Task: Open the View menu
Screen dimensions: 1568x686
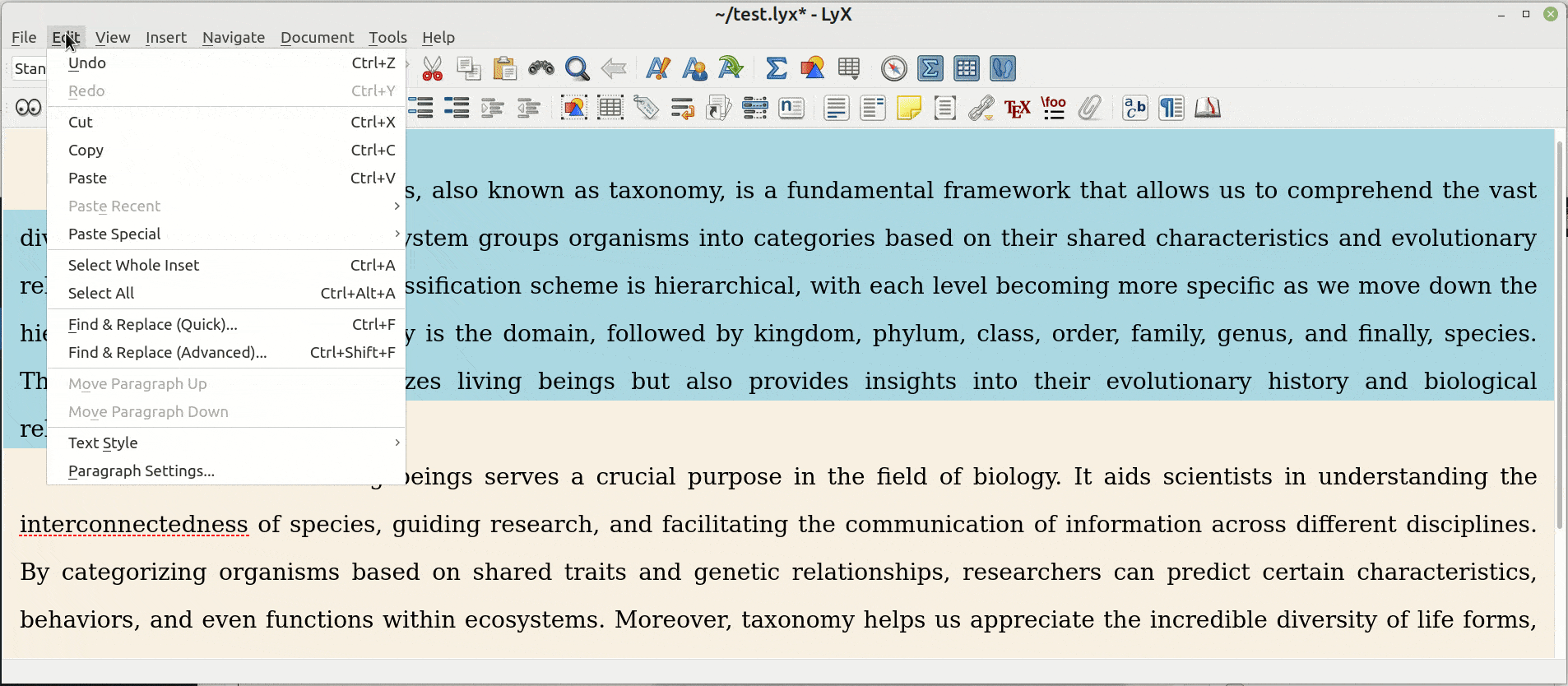Action: coord(113,37)
